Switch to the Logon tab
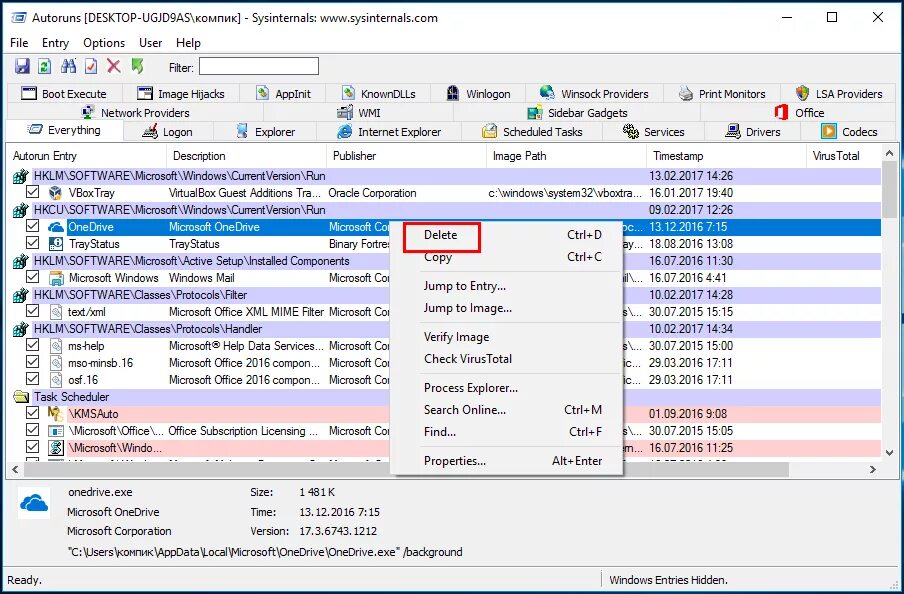 pos(168,131)
